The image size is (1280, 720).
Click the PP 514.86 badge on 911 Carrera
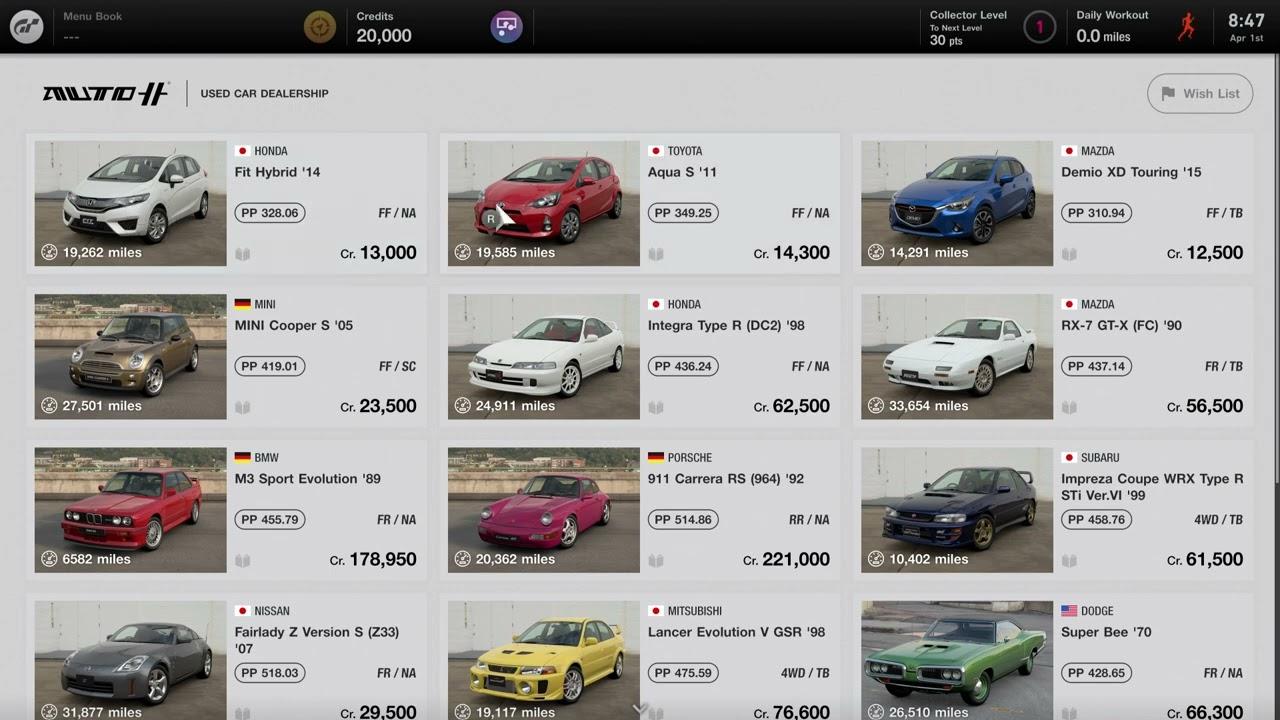(683, 520)
